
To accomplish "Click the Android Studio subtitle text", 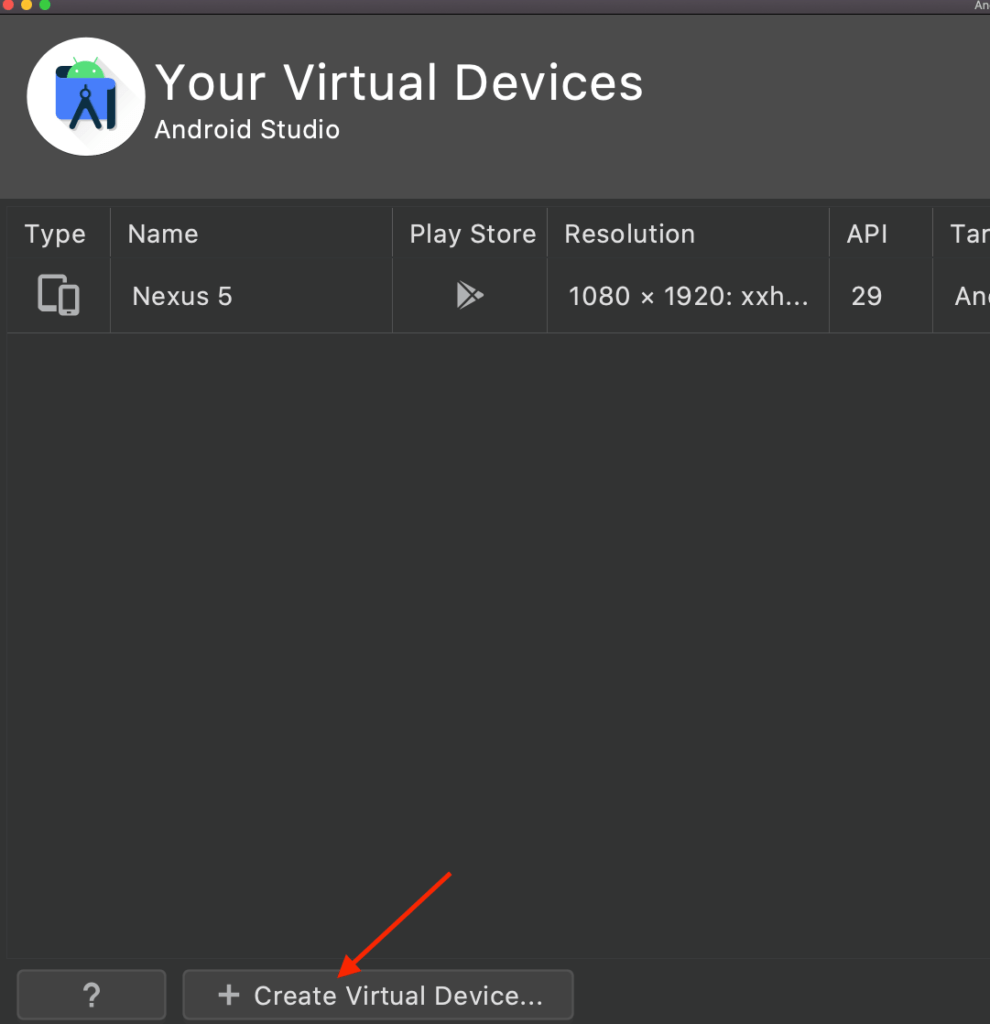I will [247, 129].
